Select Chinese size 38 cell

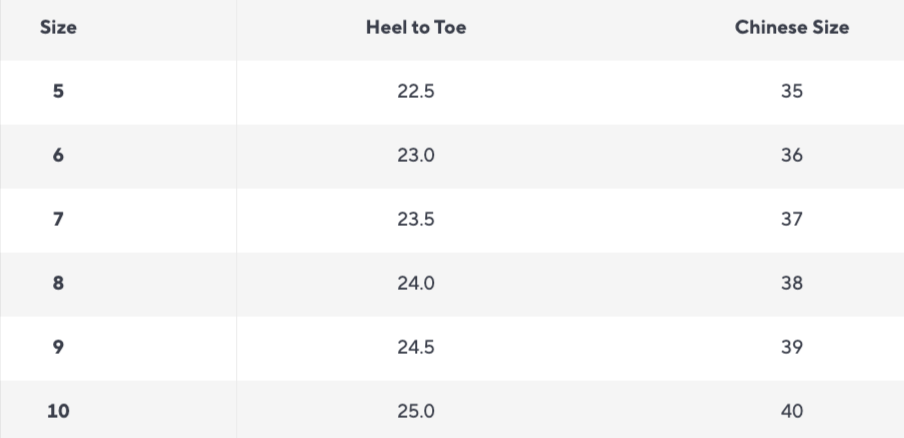791,284
